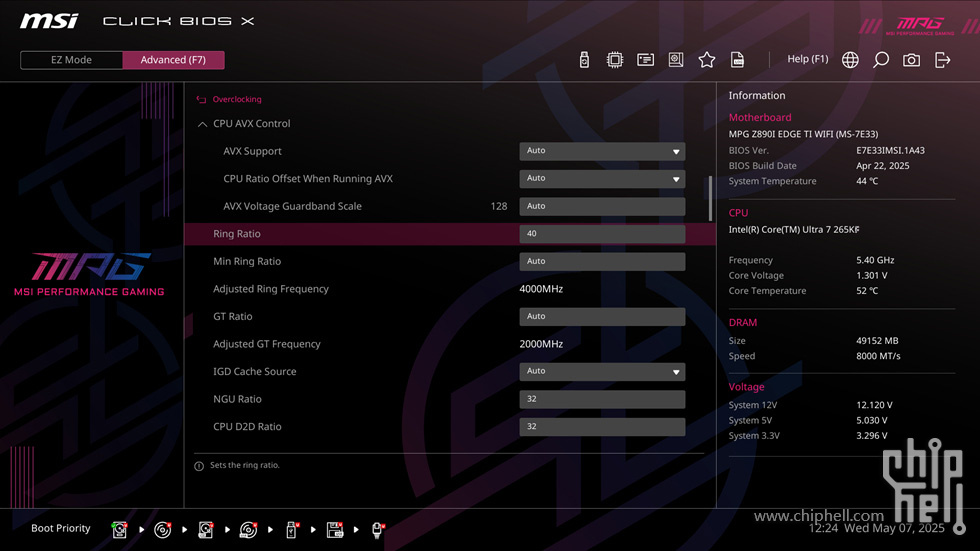The width and height of the screenshot is (980, 551).
Task: Click the GT Ratio field
Action: (602, 317)
